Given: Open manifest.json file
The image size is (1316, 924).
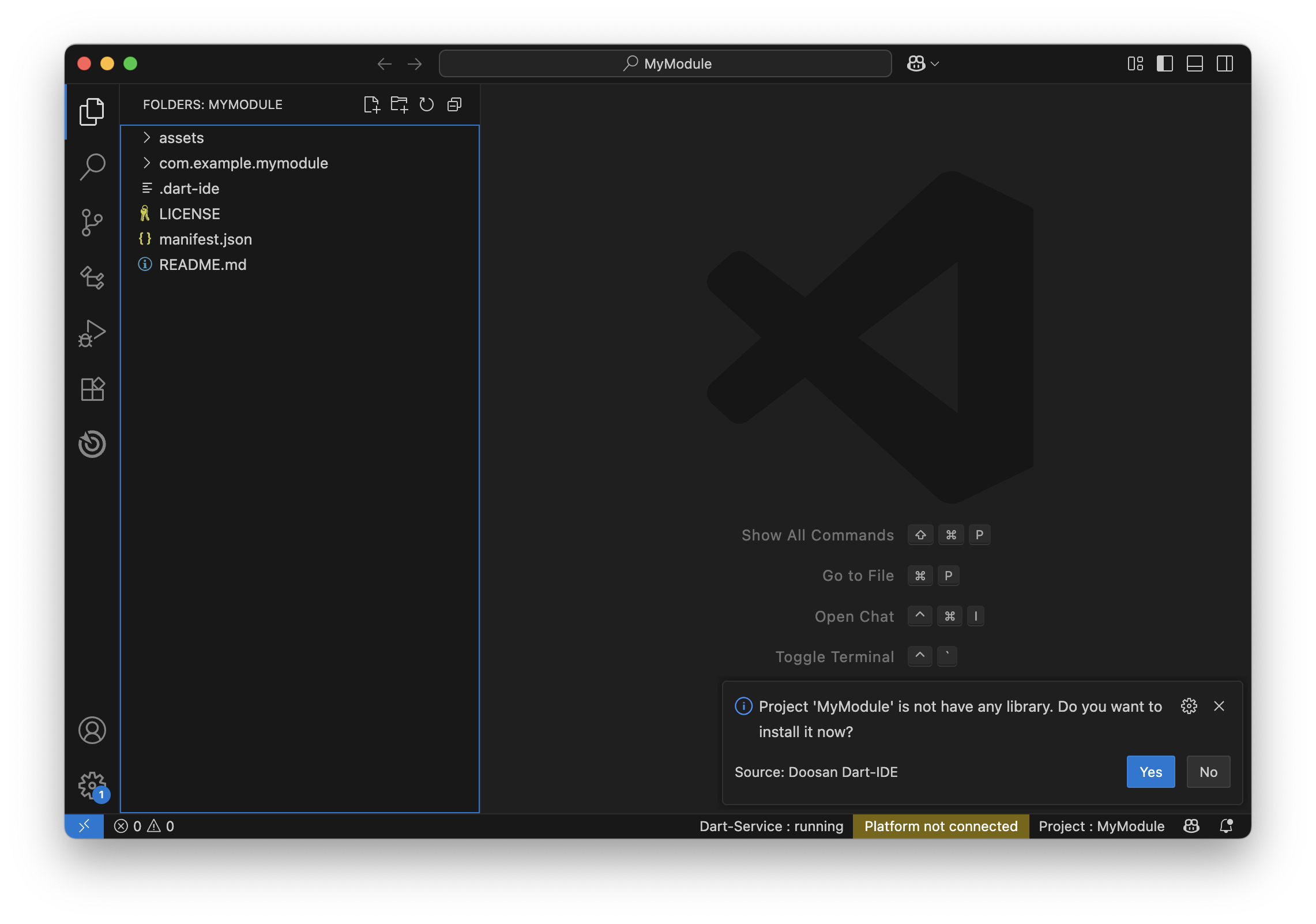Looking at the screenshot, I should point(205,239).
